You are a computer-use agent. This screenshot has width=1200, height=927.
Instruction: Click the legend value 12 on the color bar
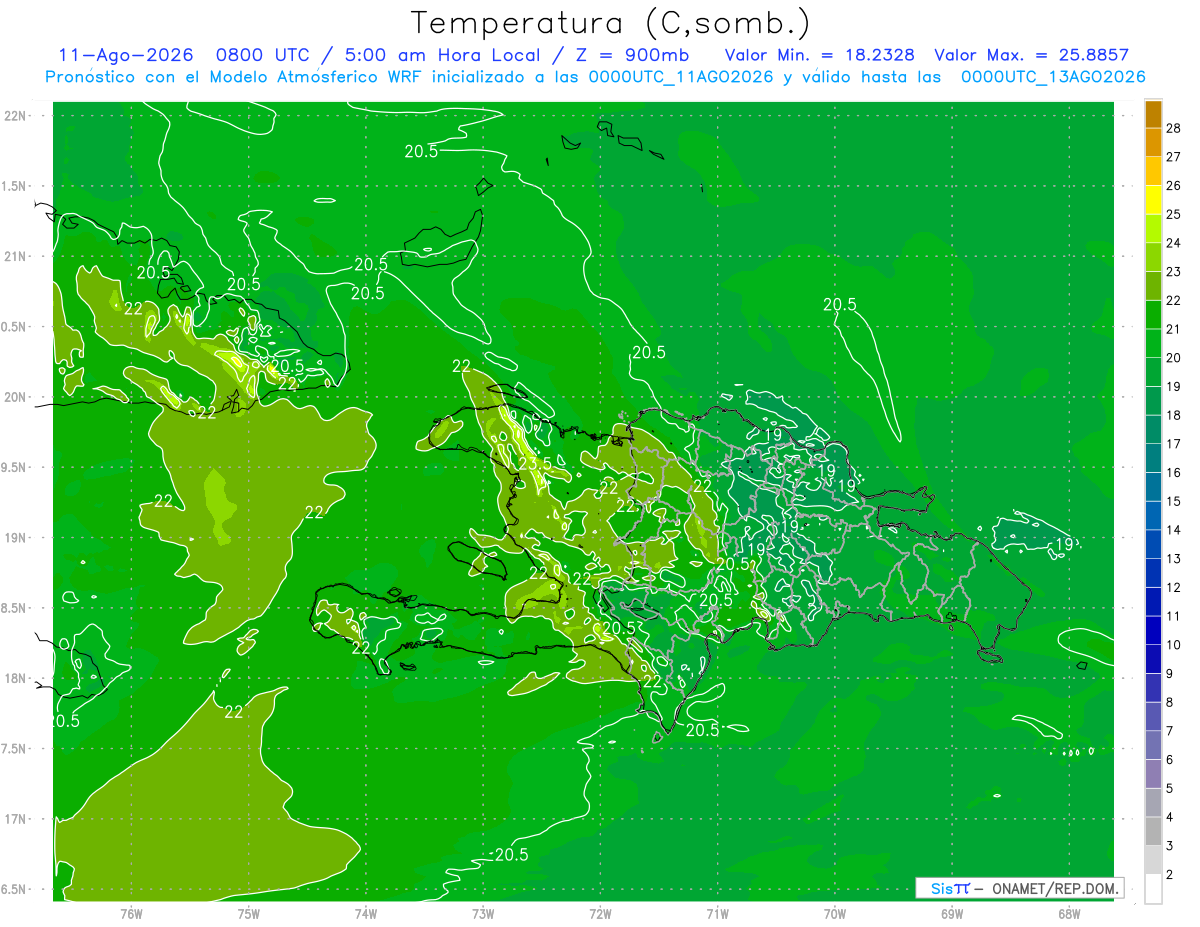click(1174, 588)
